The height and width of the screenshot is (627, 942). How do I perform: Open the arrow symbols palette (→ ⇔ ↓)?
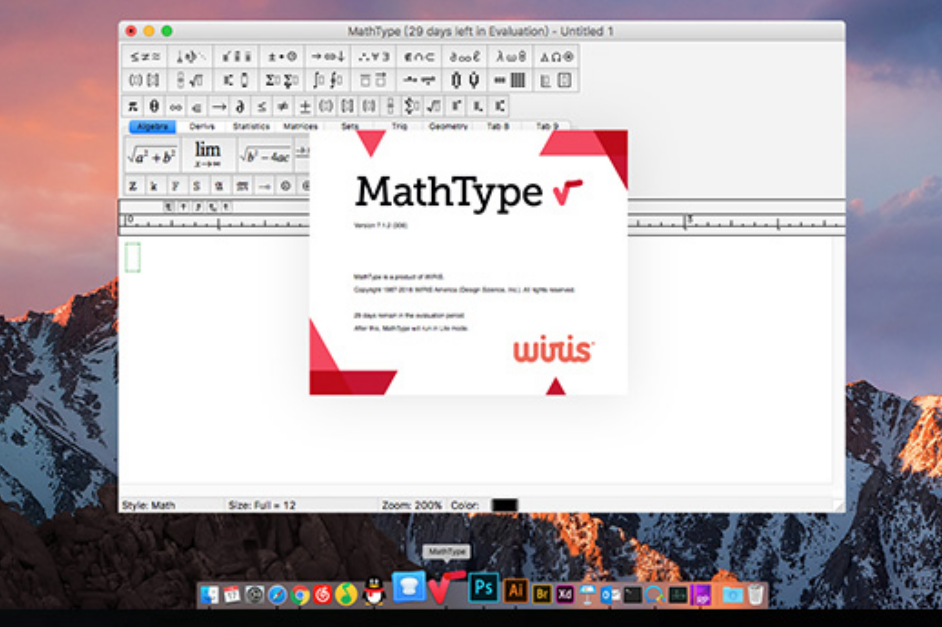coord(327,57)
